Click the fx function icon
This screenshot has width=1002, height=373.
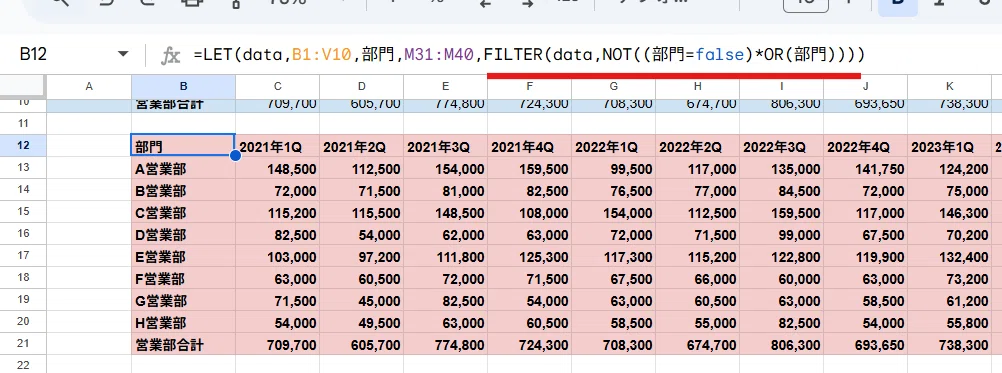click(170, 56)
